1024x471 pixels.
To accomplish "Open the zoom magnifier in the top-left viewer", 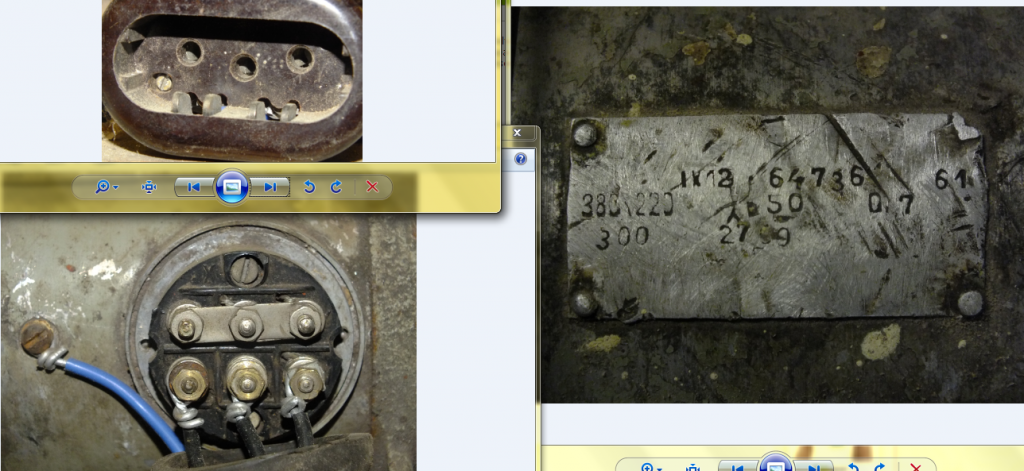I will [x=103, y=187].
